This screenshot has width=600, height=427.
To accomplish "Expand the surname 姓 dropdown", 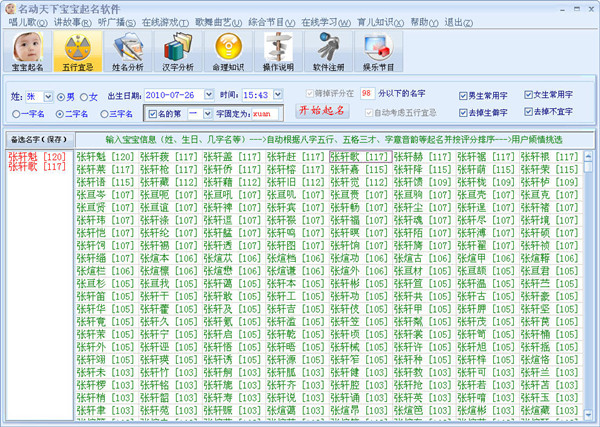I will point(47,96).
